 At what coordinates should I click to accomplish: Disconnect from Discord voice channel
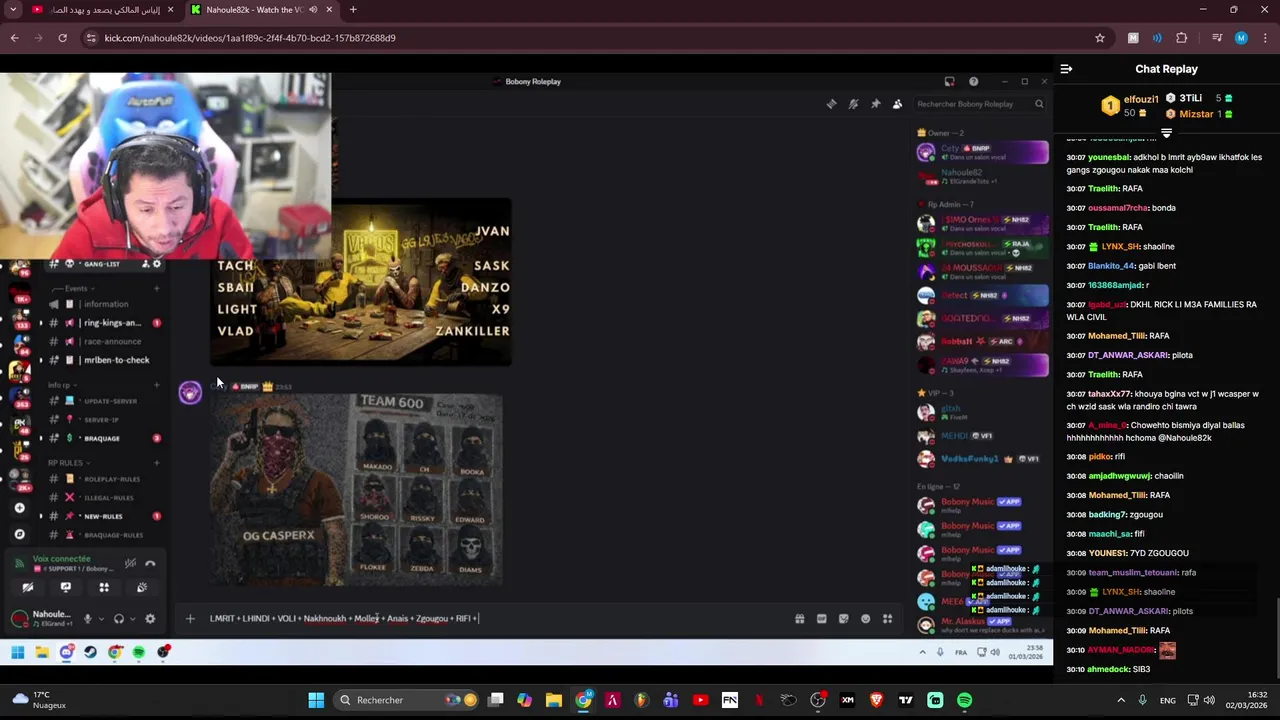click(x=150, y=563)
